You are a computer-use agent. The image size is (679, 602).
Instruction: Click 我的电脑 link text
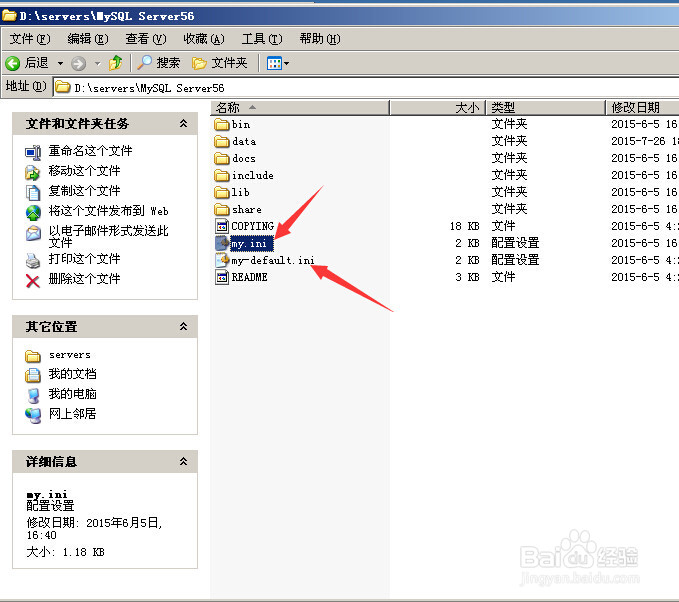pyautogui.click(x=72, y=394)
